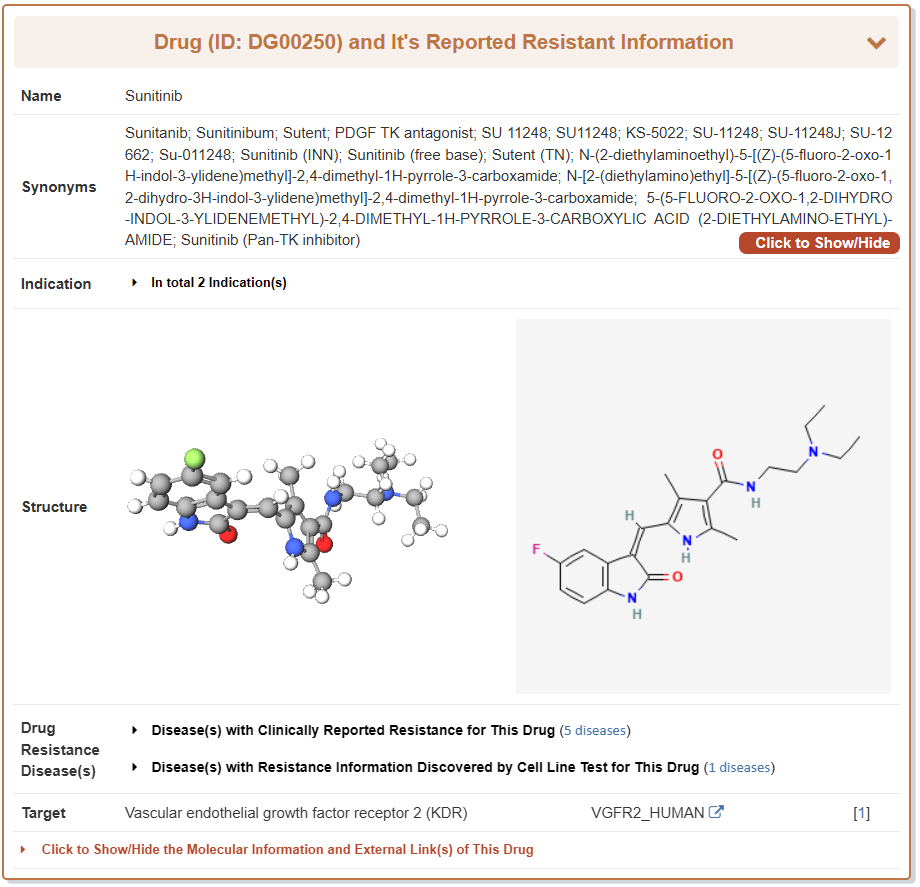The width and height of the screenshot is (920, 887).
Task: Click the blue N atom of diethylamino group
Action: click(x=813, y=452)
